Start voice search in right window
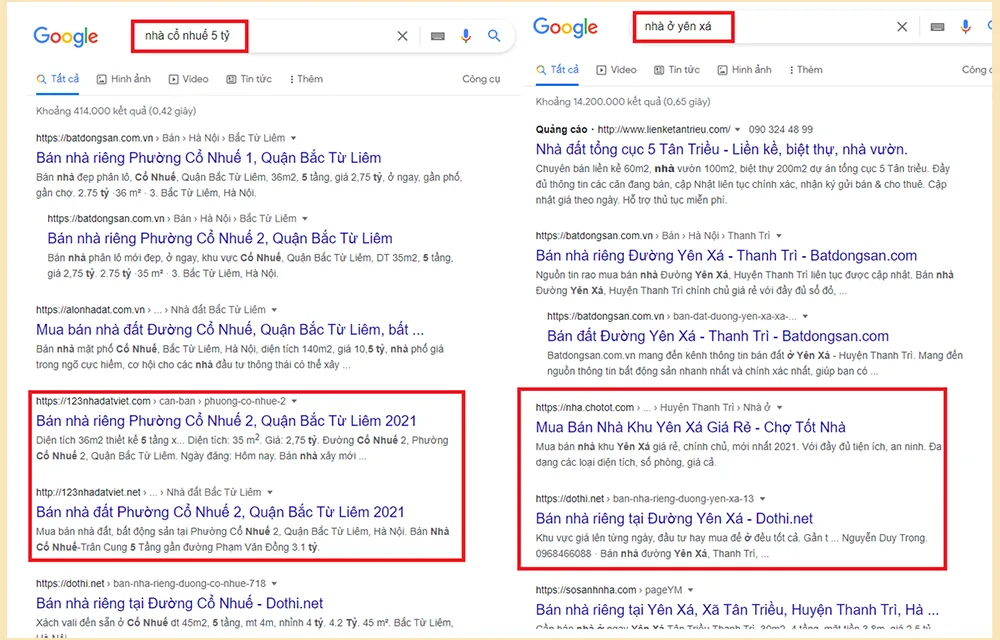Screen dimensions: 1000x640 pos(966,27)
